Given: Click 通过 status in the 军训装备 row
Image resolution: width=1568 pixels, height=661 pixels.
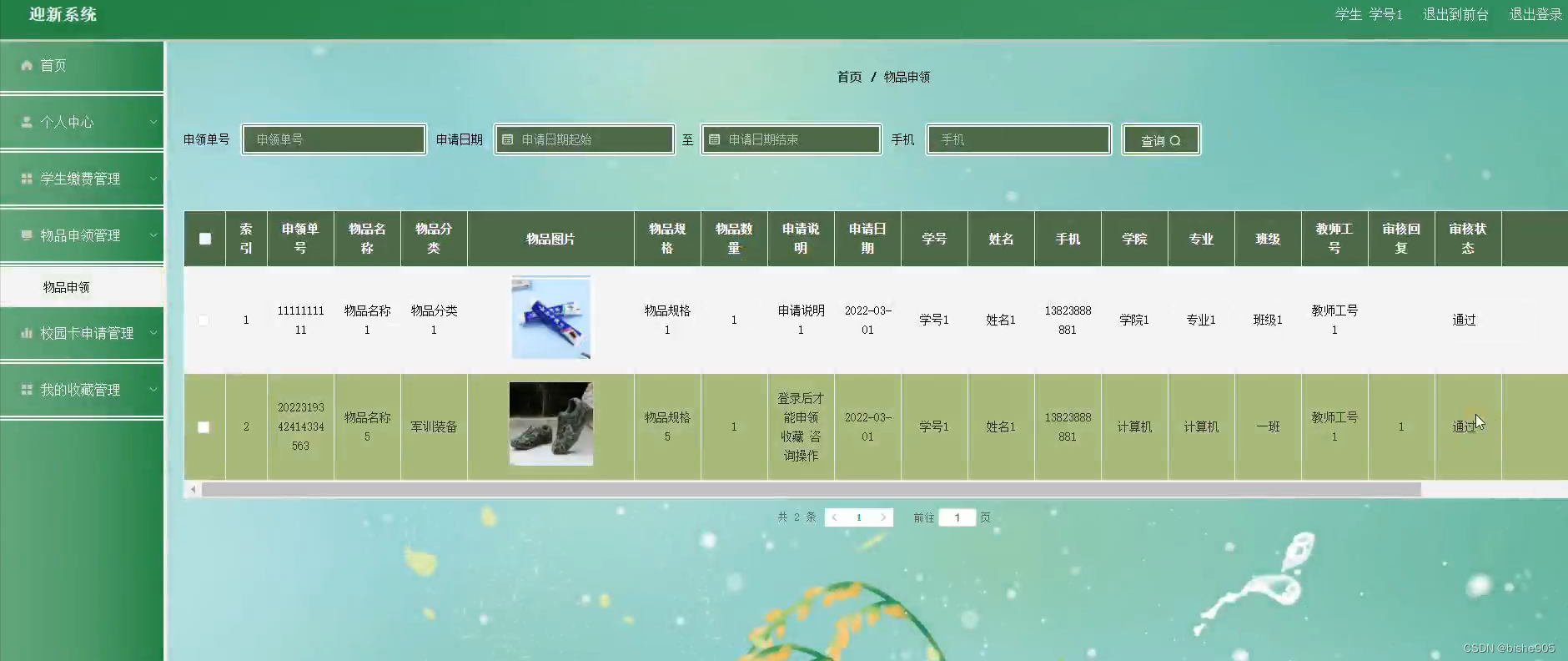Looking at the screenshot, I should (1464, 426).
